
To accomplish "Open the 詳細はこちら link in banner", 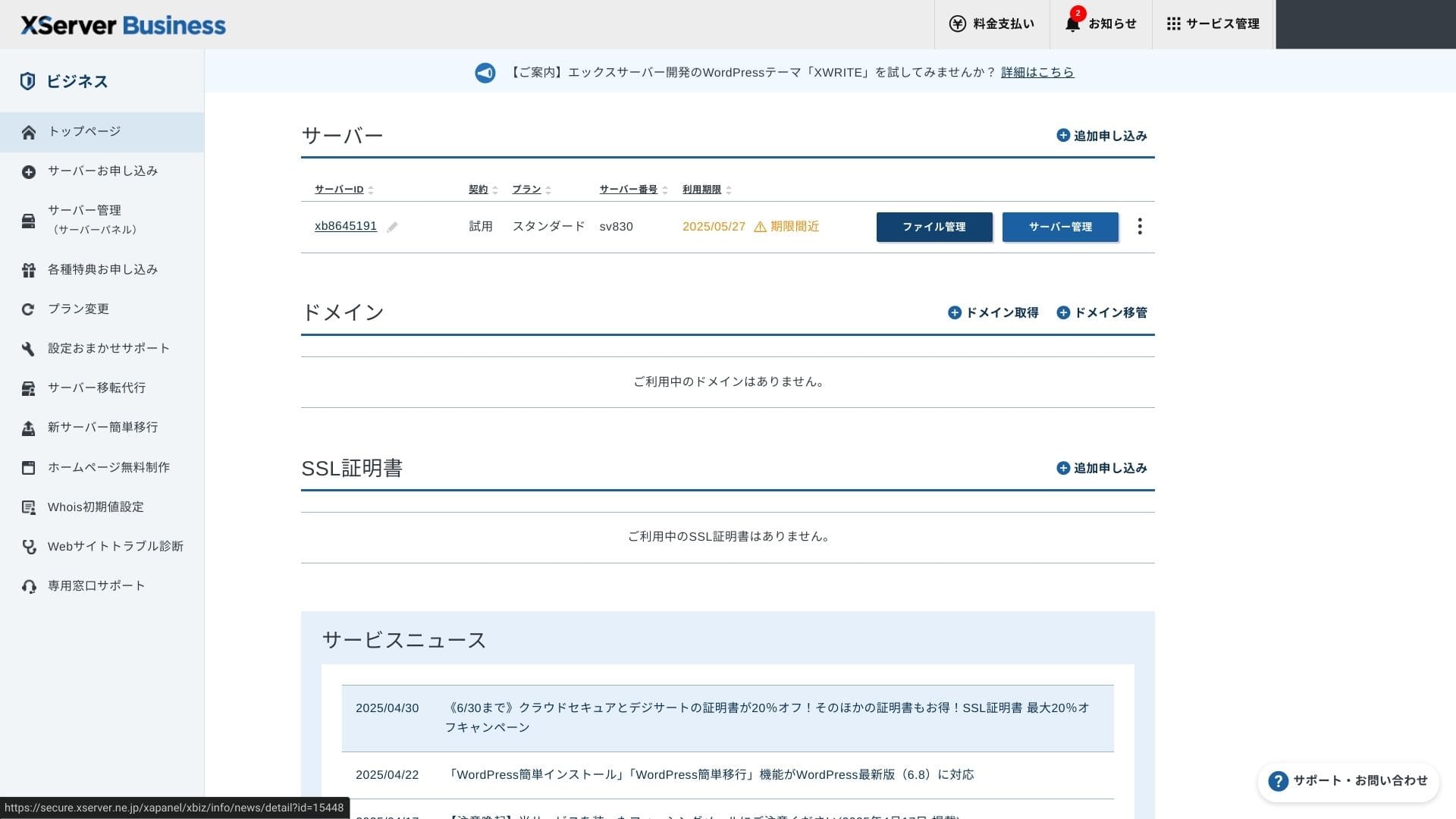I will [x=1037, y=72].
